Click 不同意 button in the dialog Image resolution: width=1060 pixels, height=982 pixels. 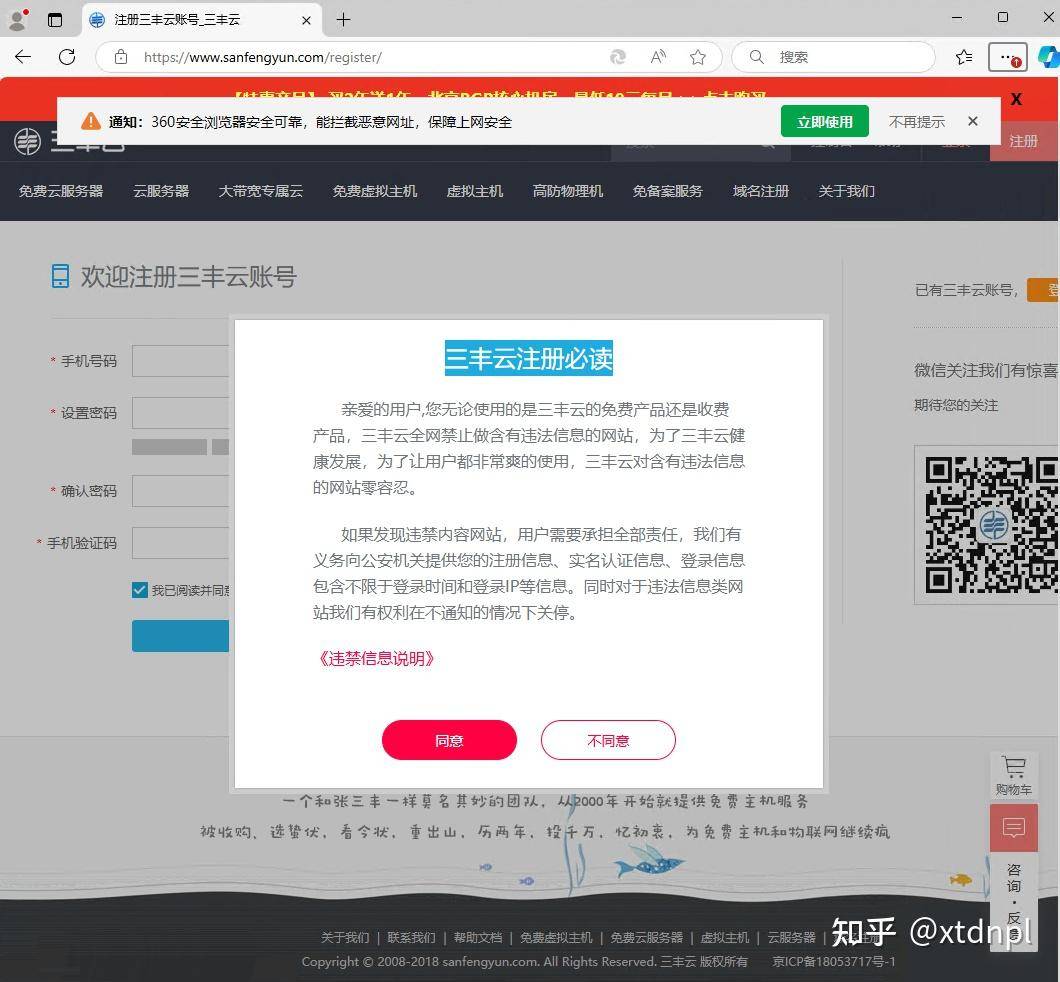pyautogui.click(x=608, y=740)
